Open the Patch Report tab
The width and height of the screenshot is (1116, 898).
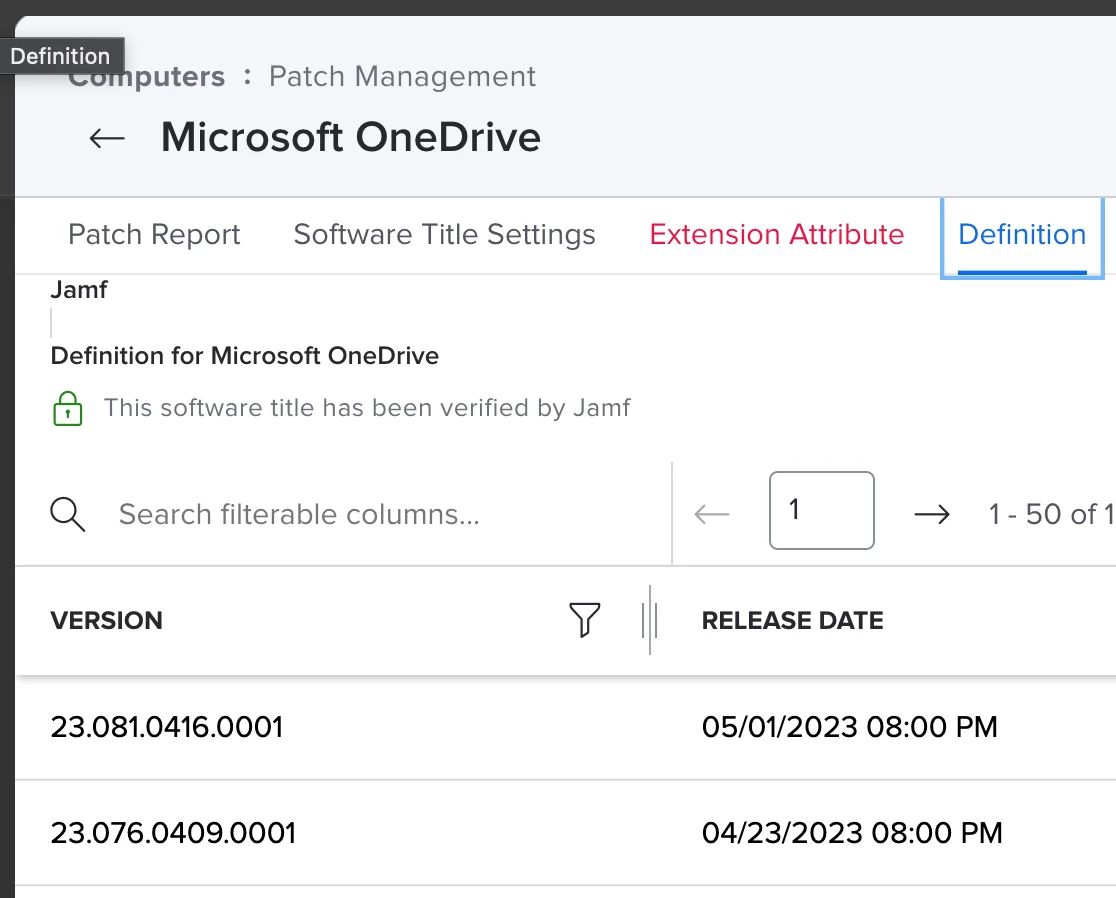tap(154, 235)
